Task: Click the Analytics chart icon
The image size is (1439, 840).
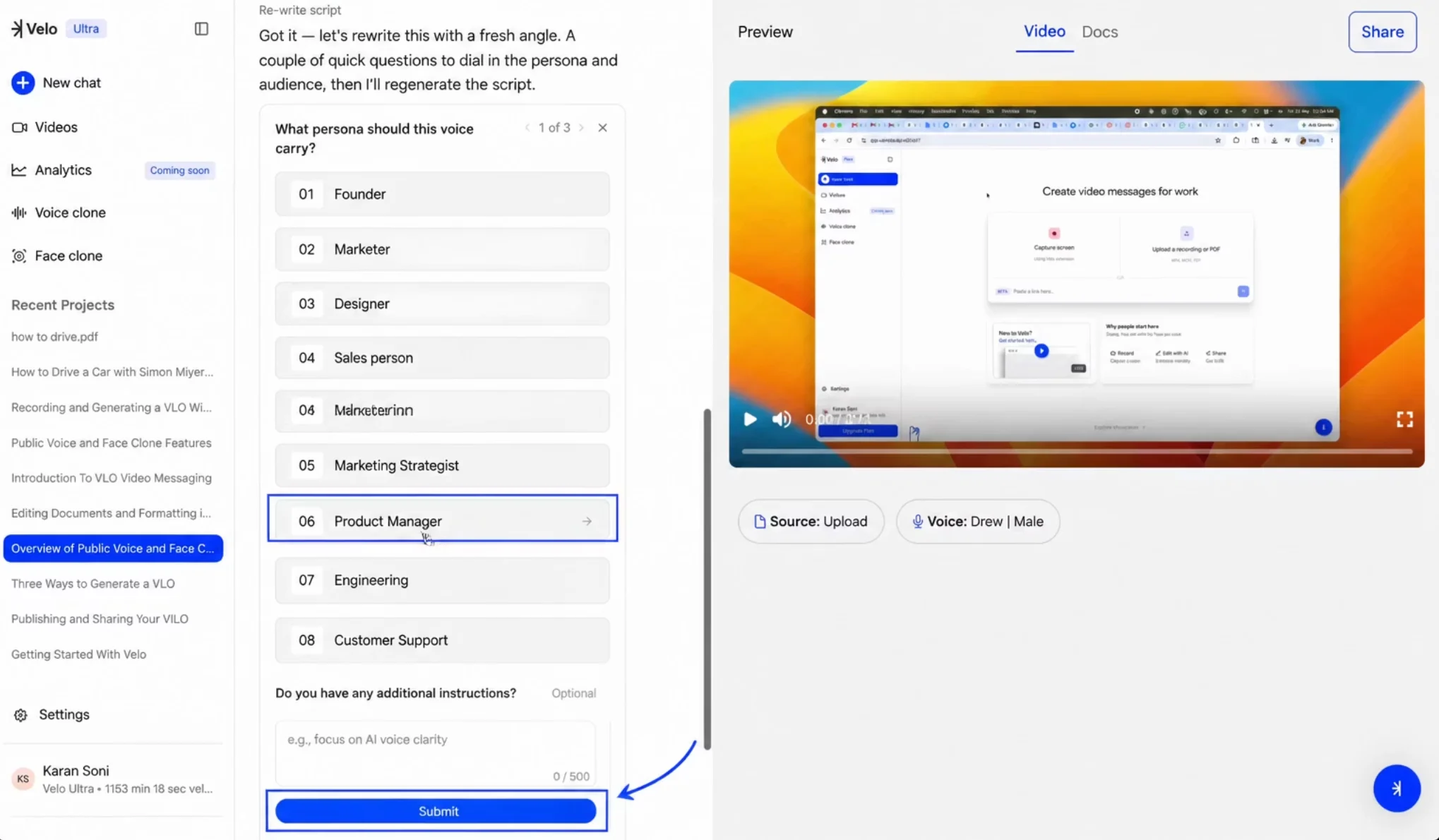Action: click(x=19, y=170)
